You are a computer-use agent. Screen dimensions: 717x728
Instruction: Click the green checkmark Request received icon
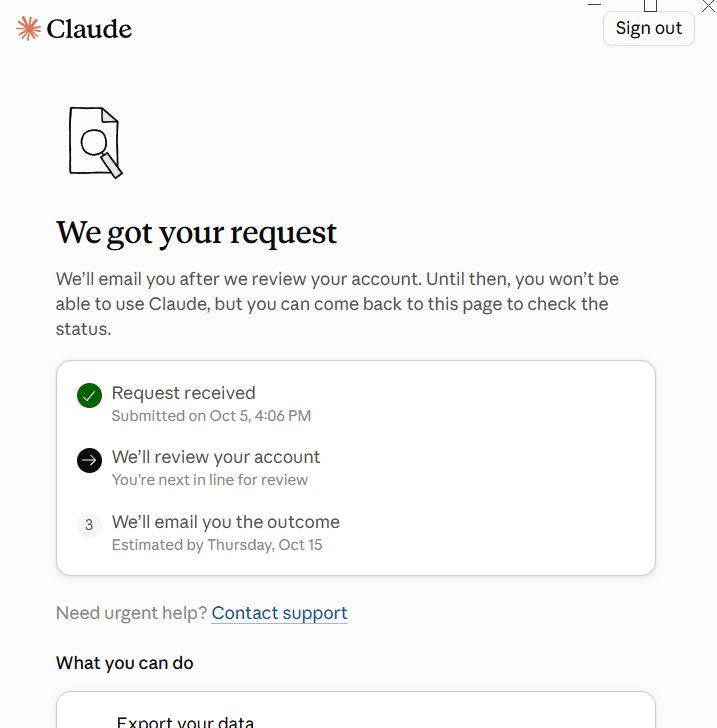89,396
